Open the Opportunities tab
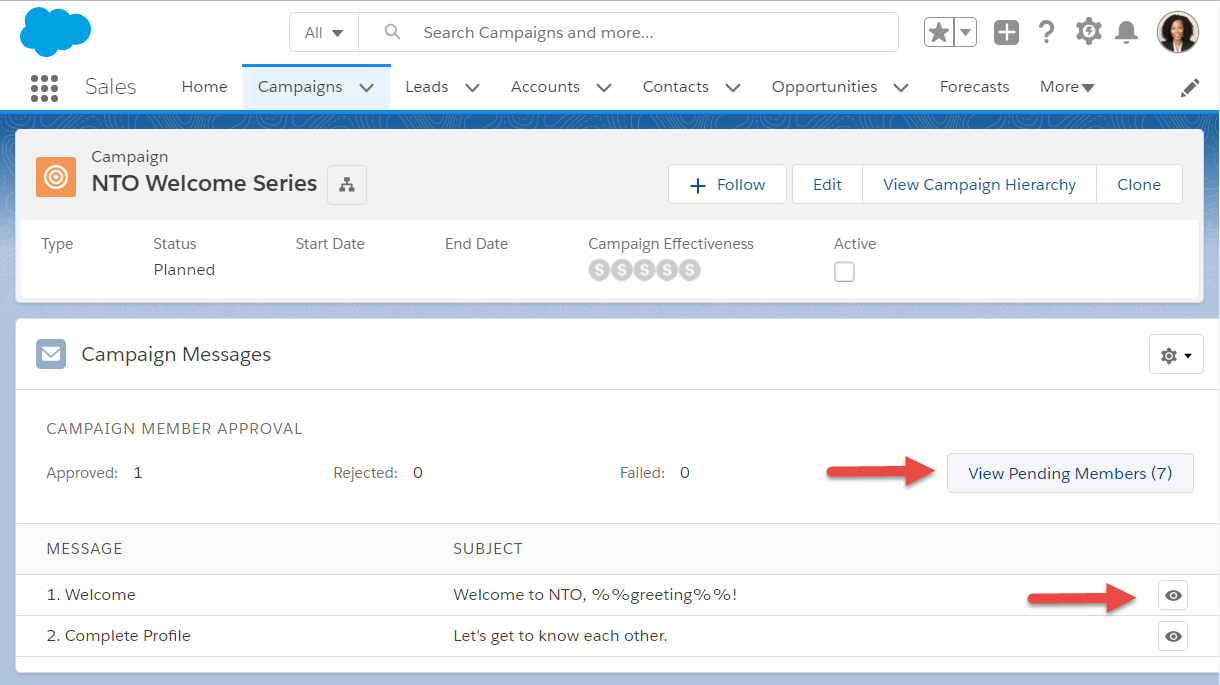Viewport: 1220px width, 685px height. coord(825,87)
